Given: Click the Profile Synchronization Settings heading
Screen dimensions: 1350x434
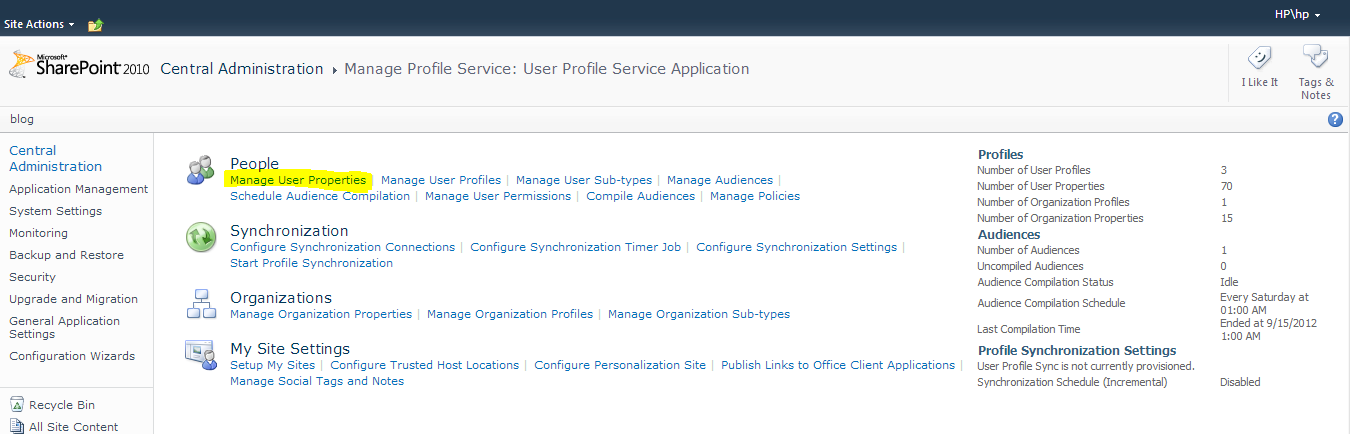Looking at the screenshot, I should pos(1077,350).
